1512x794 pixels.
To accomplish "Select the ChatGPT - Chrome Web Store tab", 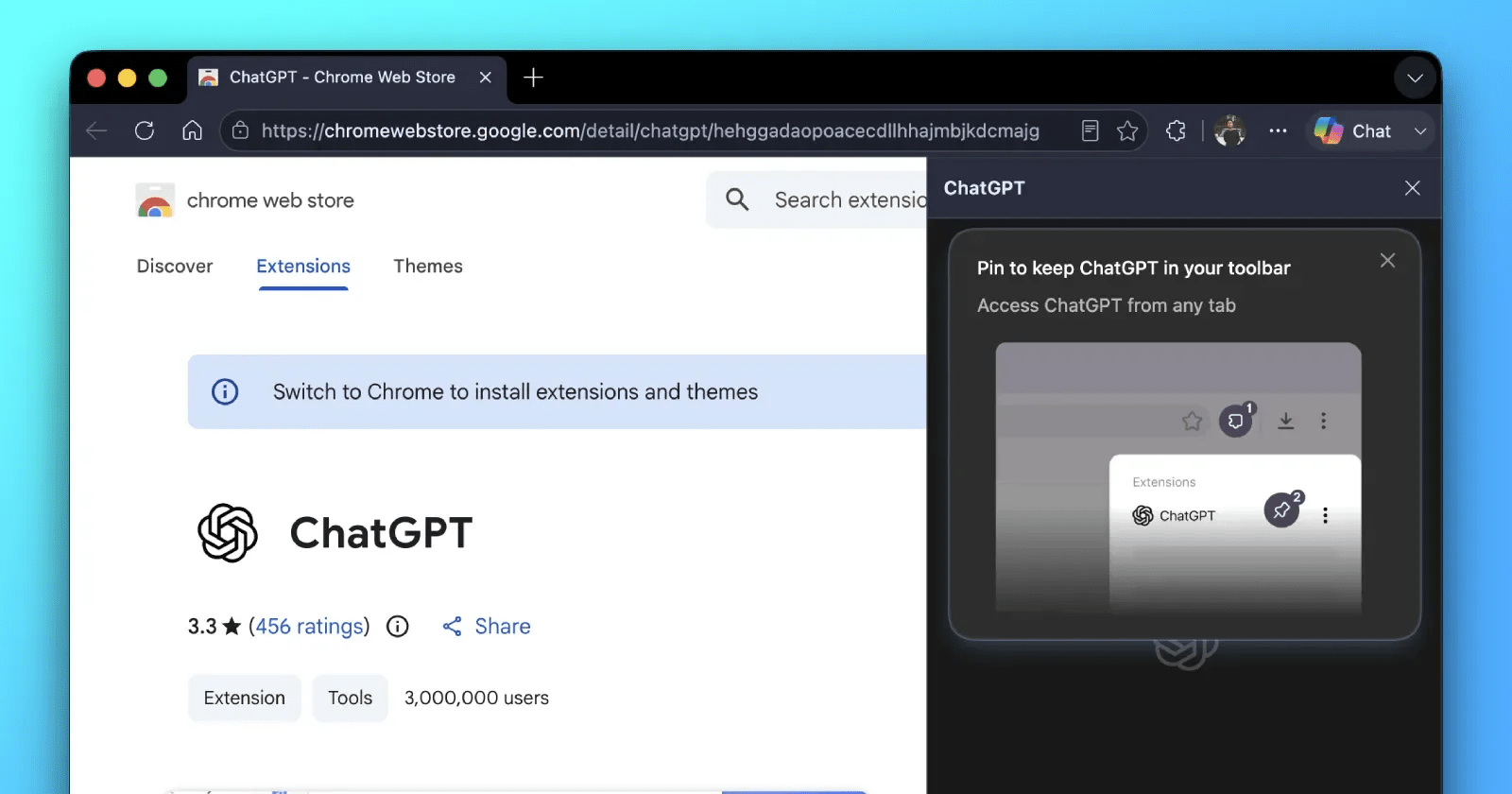I will (346, 78).
